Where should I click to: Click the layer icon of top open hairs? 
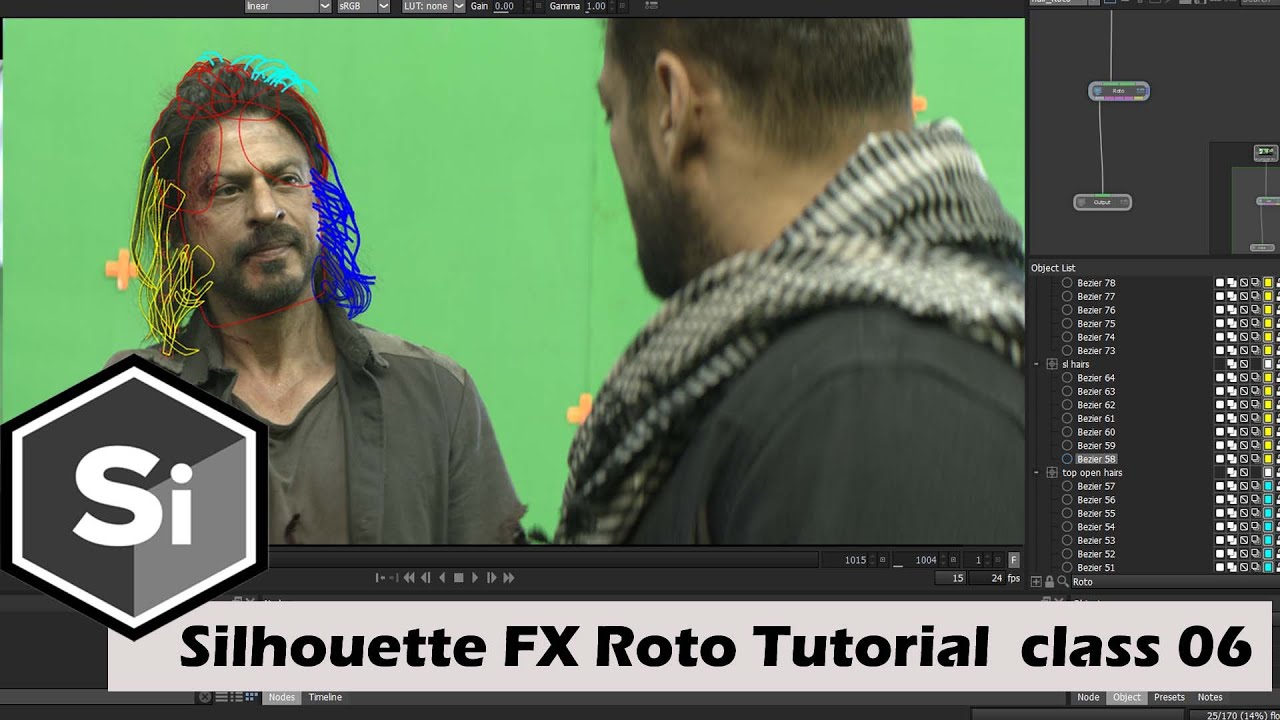[x=1052, y=472]
